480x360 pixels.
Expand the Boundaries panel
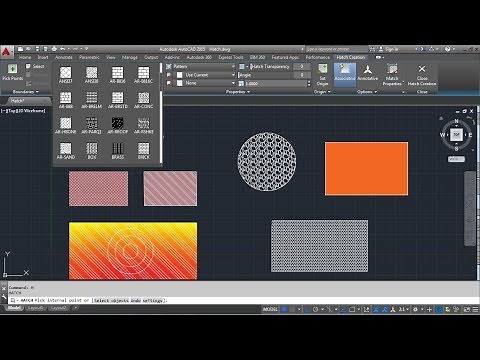tap(26, 92)
